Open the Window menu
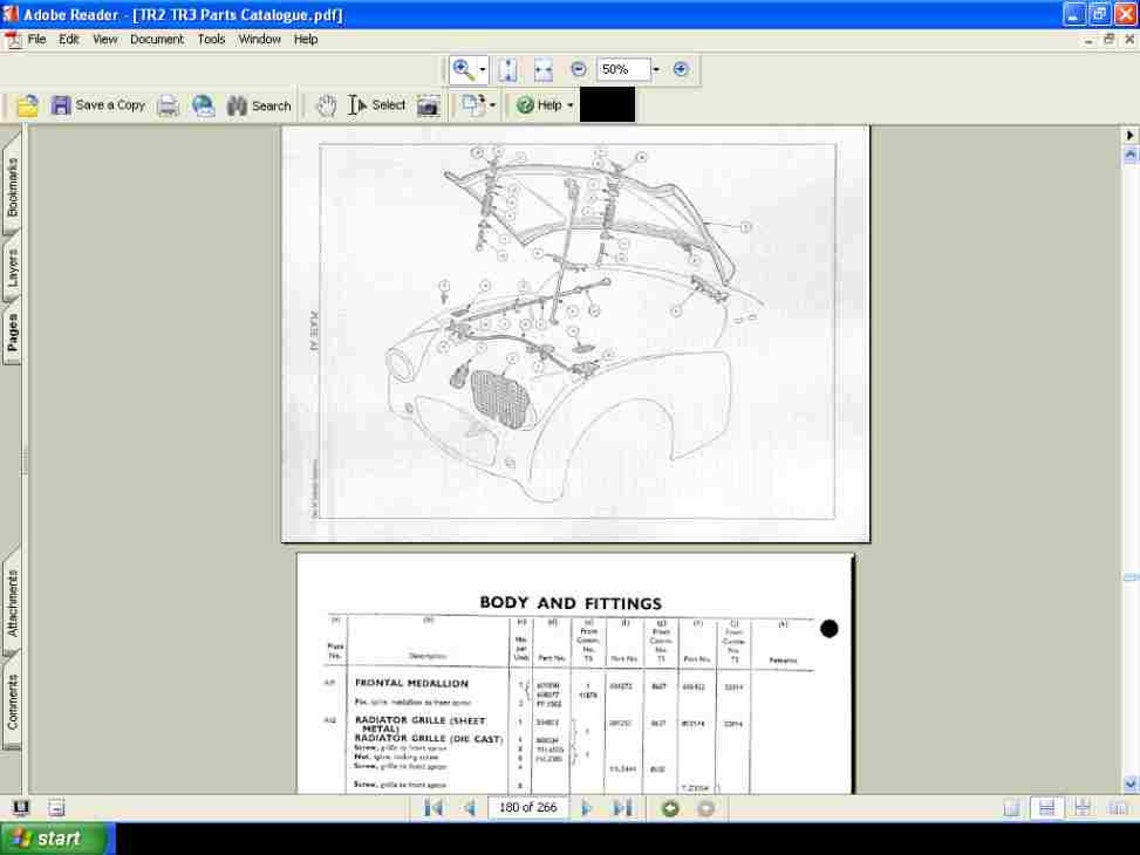 click(260, 39)
